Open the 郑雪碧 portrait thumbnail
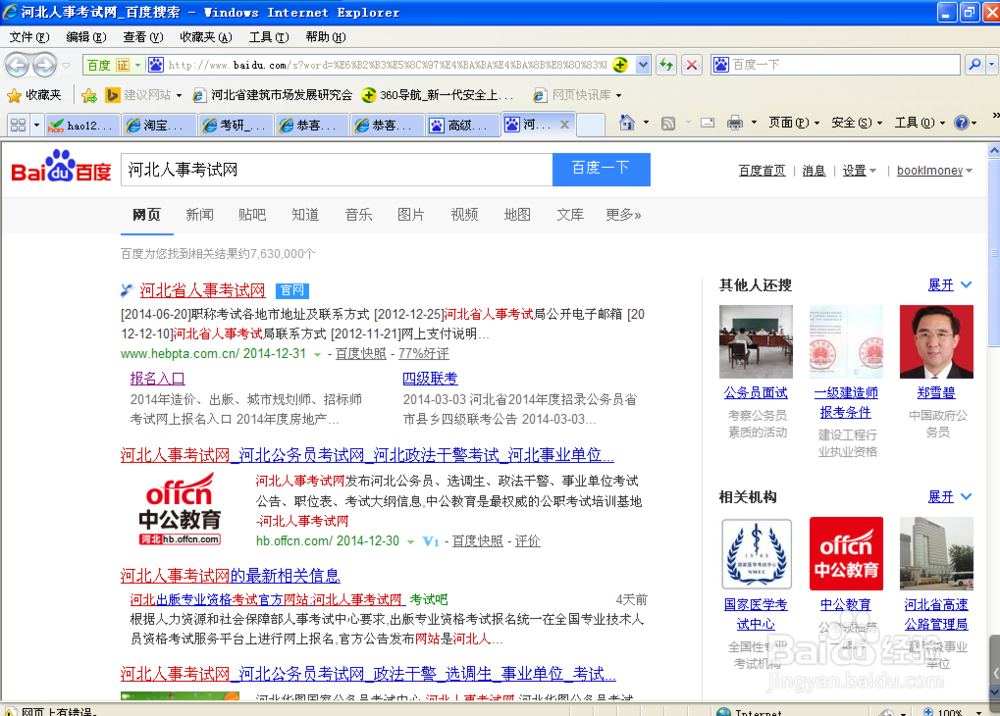Screen dimensions: 1000x716 [936, 342]
